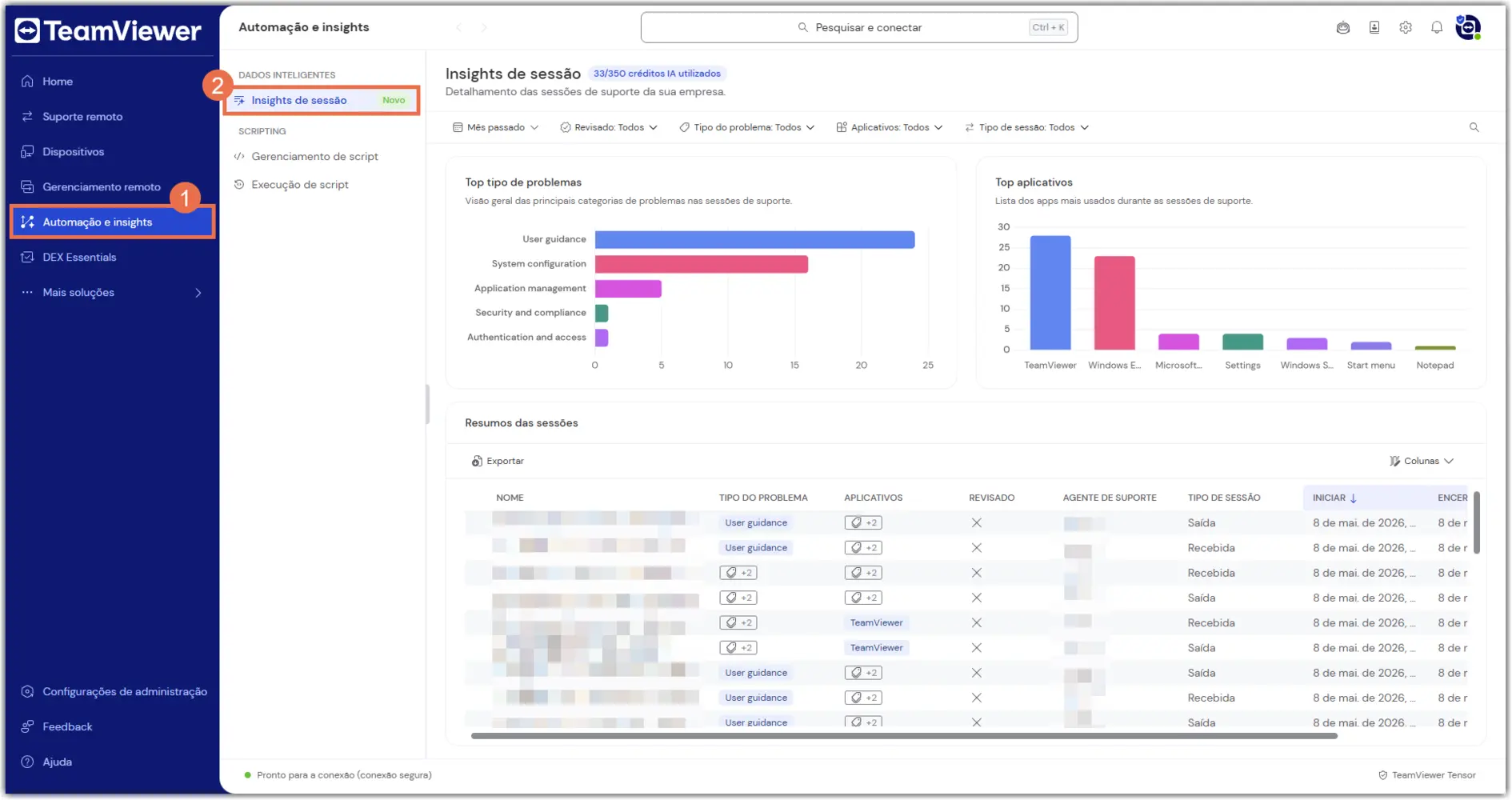Click the Exportar button

click(498, 462)
